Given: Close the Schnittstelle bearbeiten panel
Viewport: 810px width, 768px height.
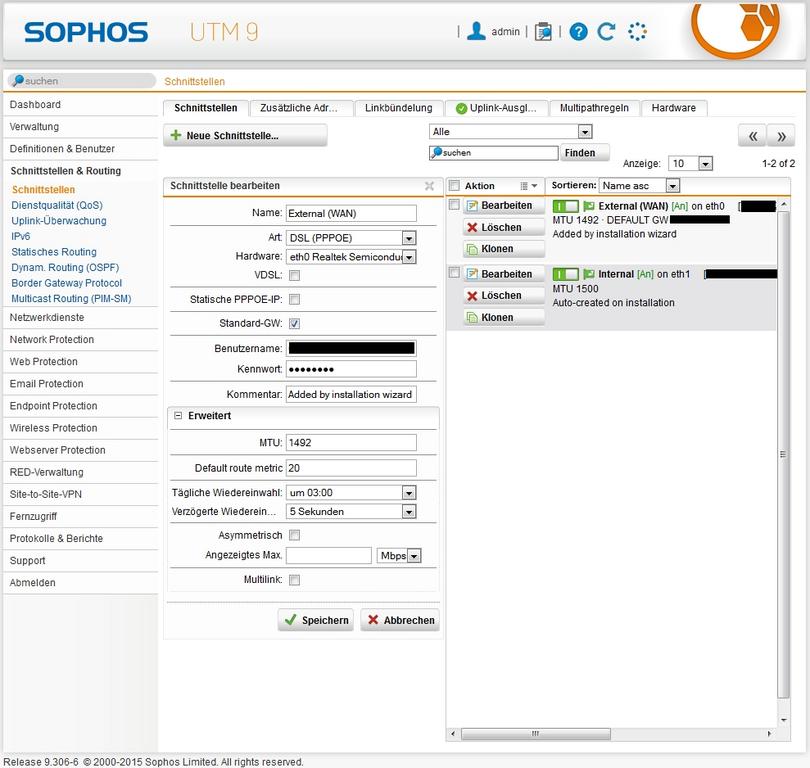Looking at the screenshot, I should pyautogui.click(x=429, y=185).
